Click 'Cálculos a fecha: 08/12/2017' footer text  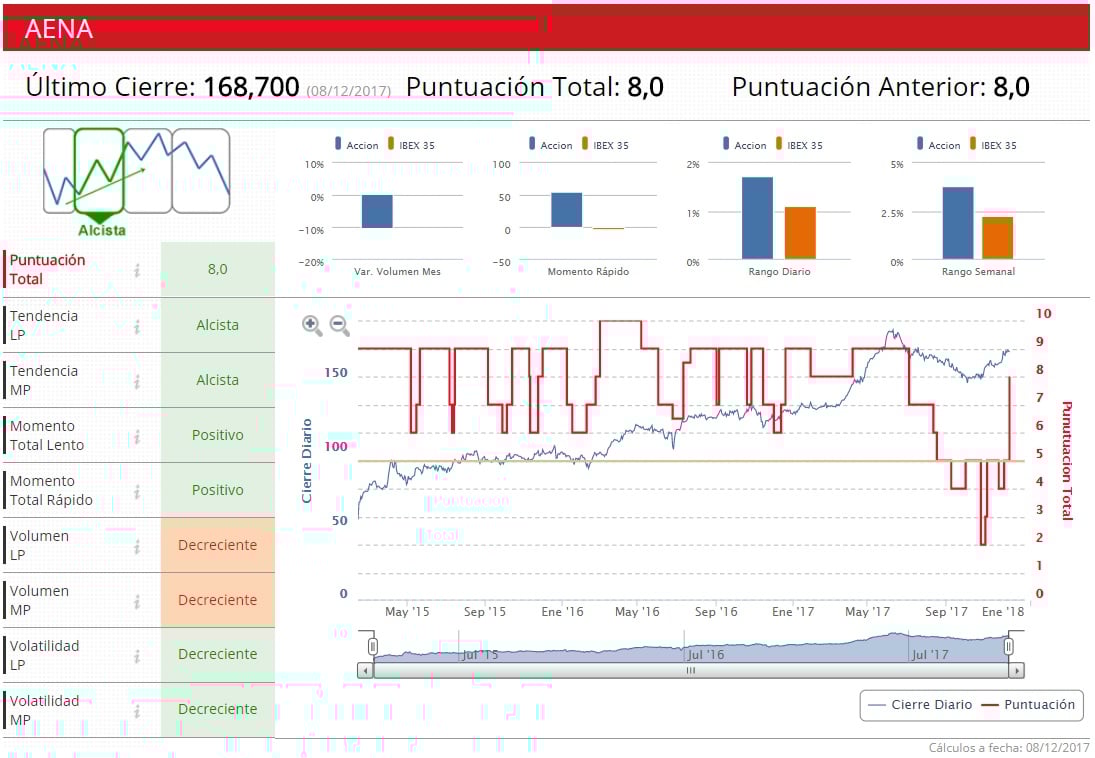[1009, 748]
